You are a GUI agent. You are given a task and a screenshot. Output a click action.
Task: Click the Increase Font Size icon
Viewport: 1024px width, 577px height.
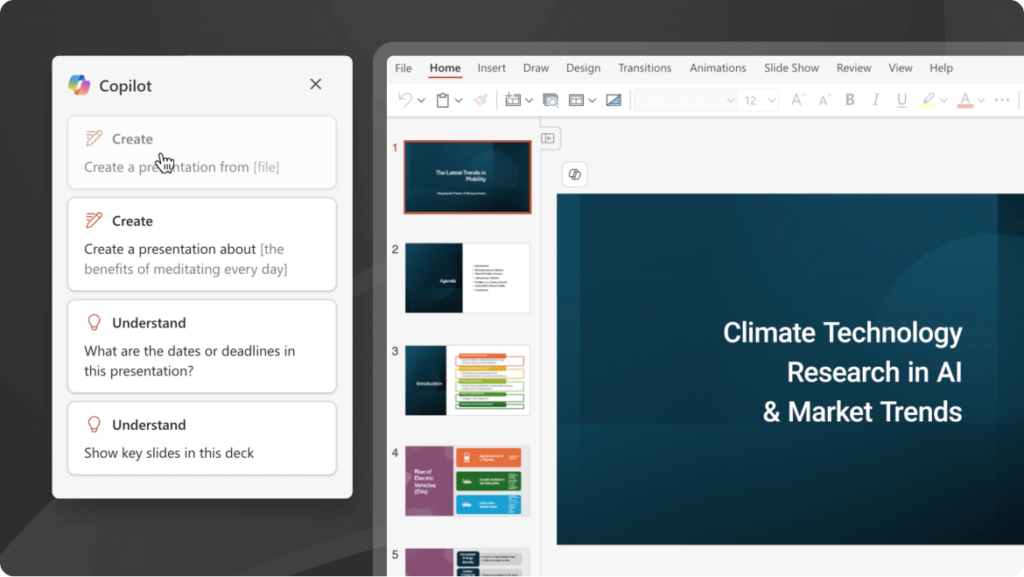[797, 100]
